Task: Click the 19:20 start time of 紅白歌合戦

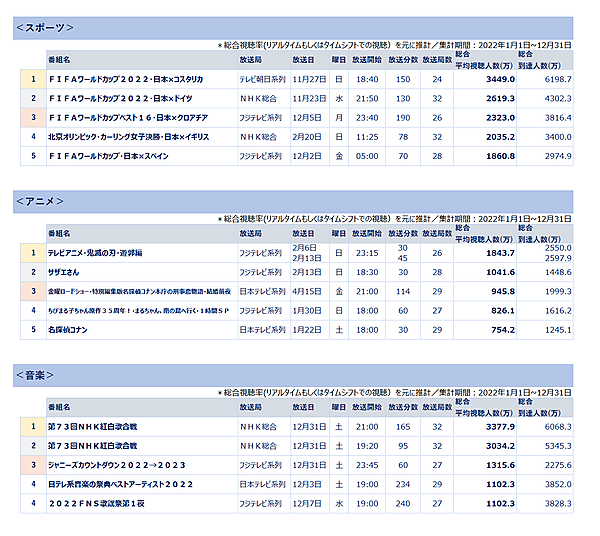Action: pos(367,446)
